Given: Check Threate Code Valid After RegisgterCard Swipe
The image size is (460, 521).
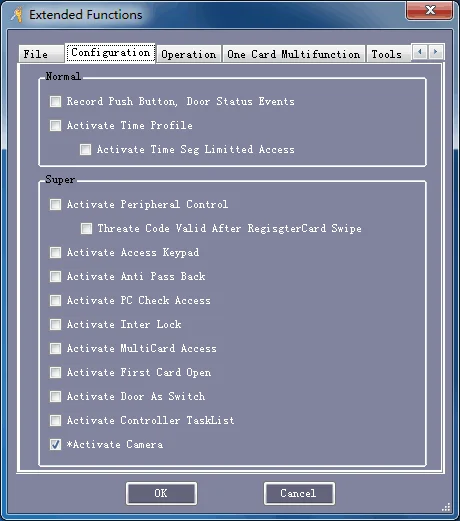Looking at the screenshot, I should click(x=86, y=229).
